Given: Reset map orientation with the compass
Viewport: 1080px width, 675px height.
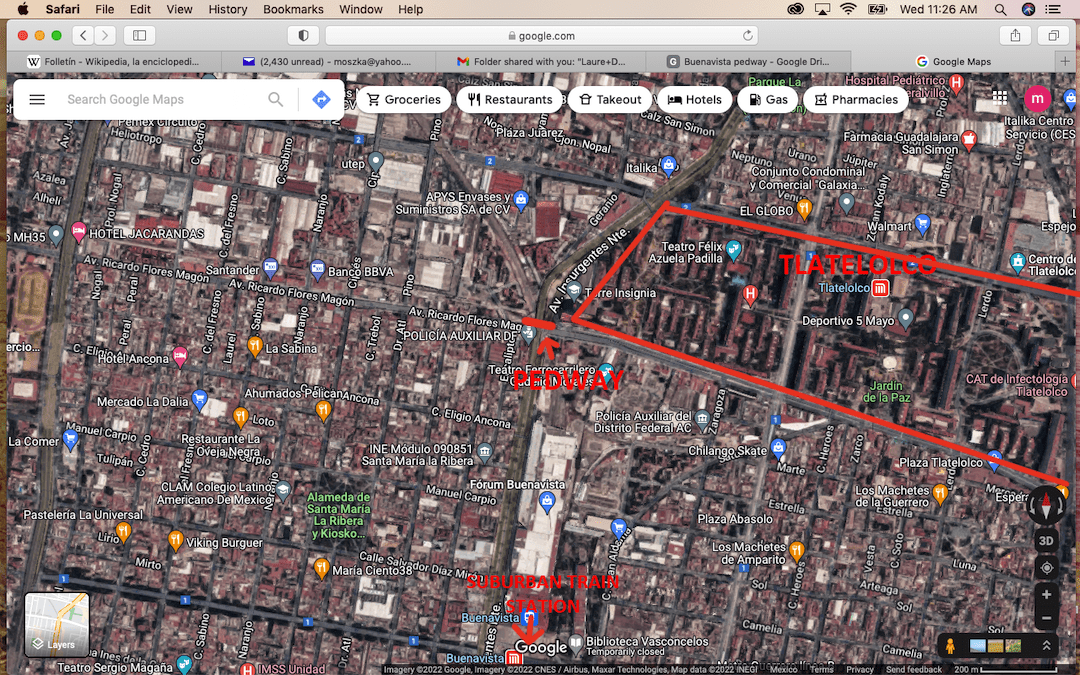Looking at the screenshot, I should pos(1046,505).
